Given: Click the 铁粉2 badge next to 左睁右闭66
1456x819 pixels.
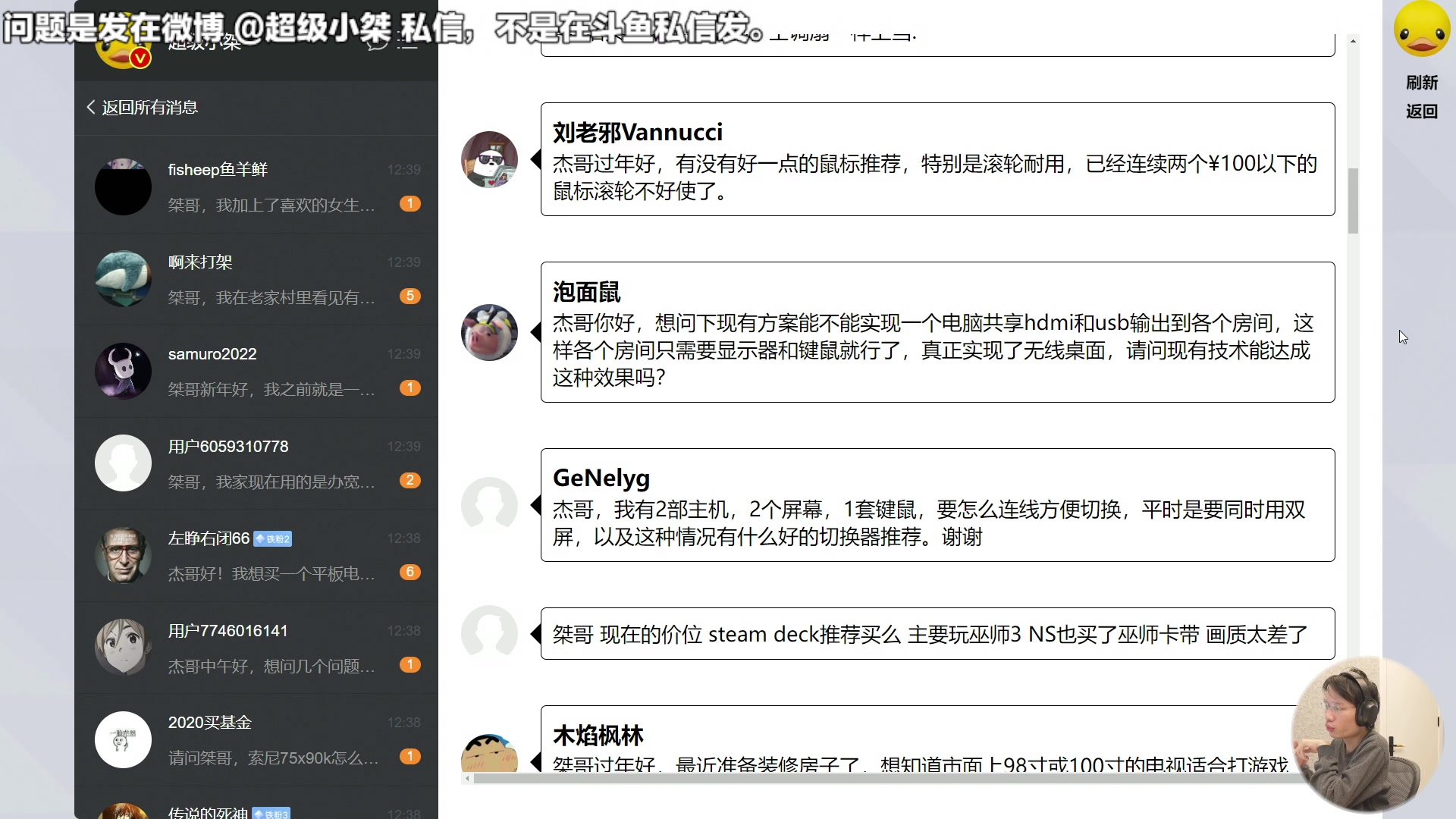Looking at the screenshot, I should (272, 539).
